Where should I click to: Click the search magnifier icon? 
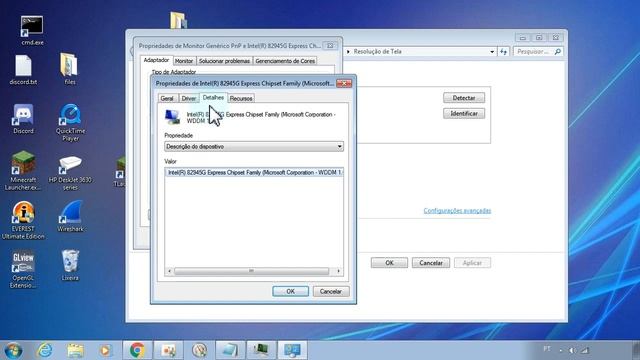pyautogui.click(x=557, y=52)
